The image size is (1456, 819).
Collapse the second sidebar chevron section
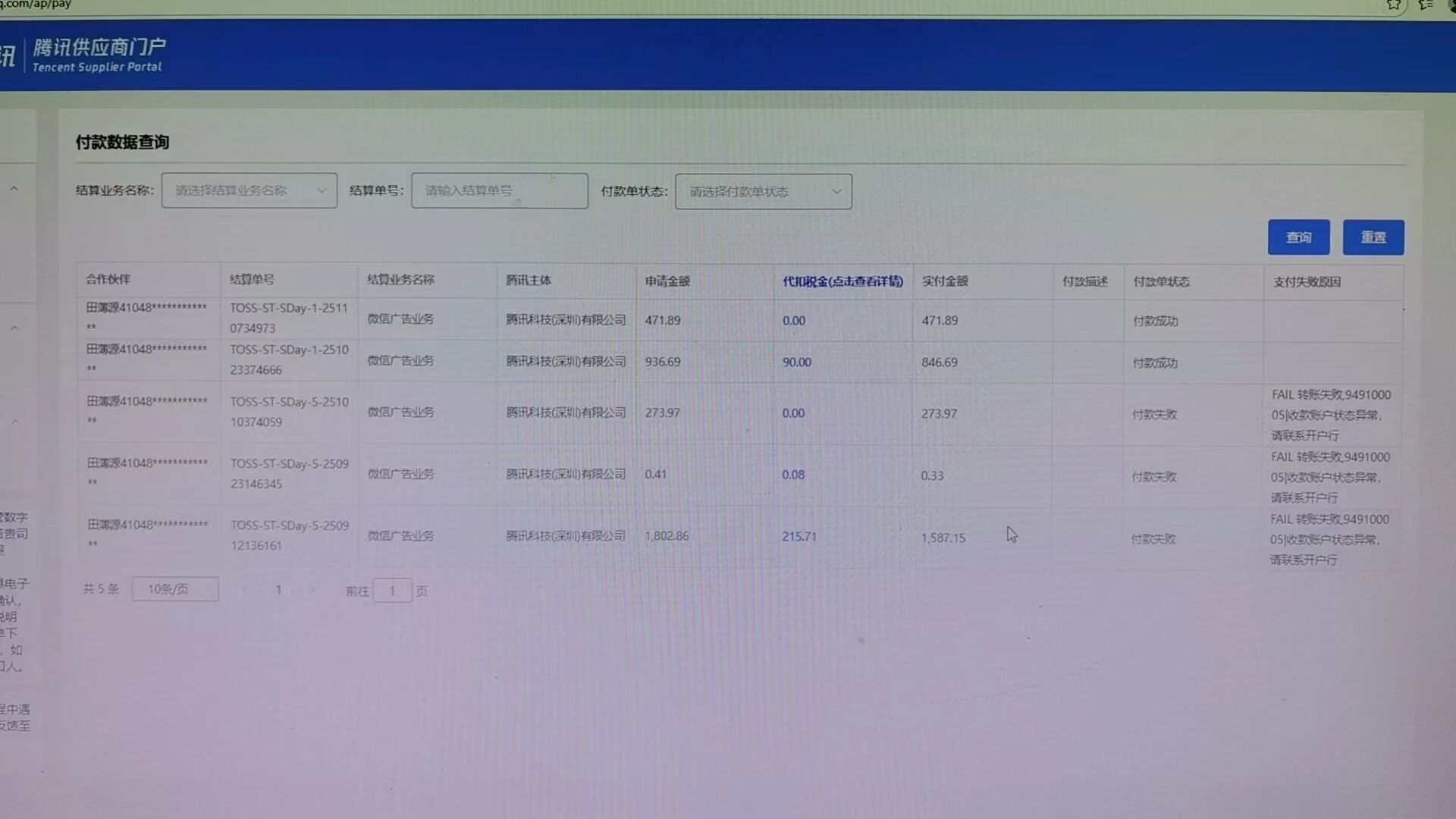click(x=14, y=328)
